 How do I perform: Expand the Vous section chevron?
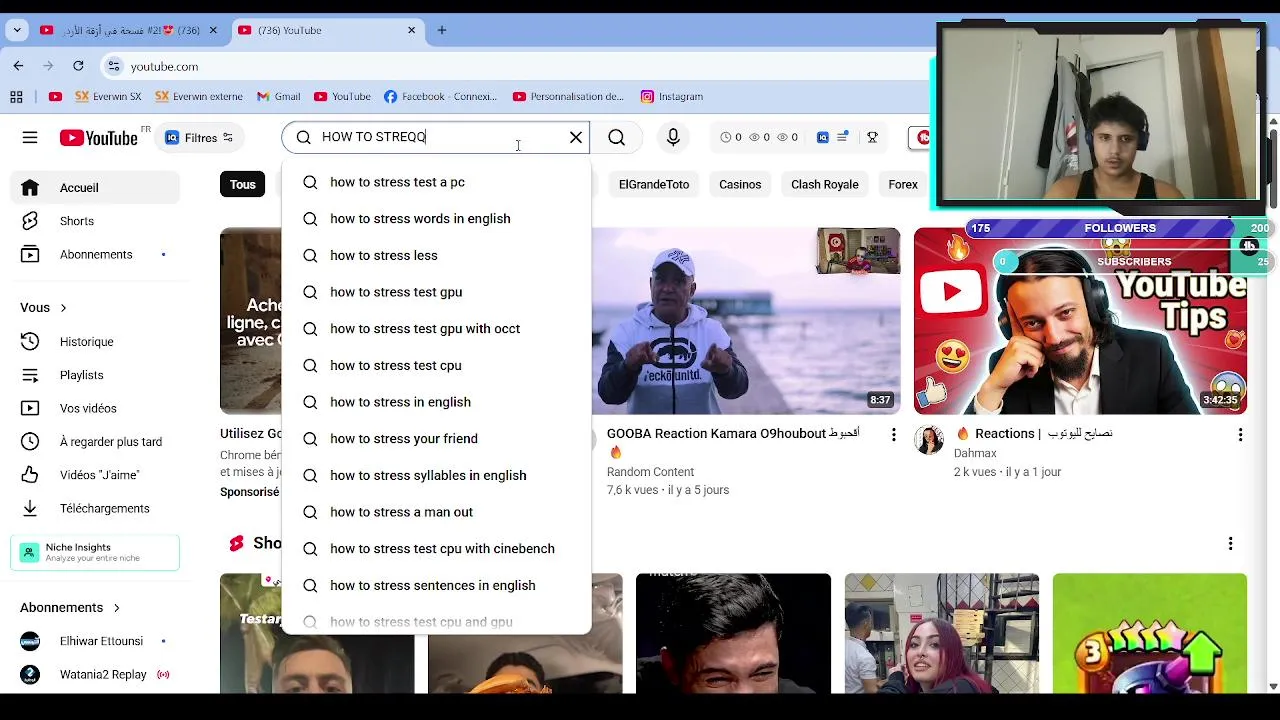(63, 308)
